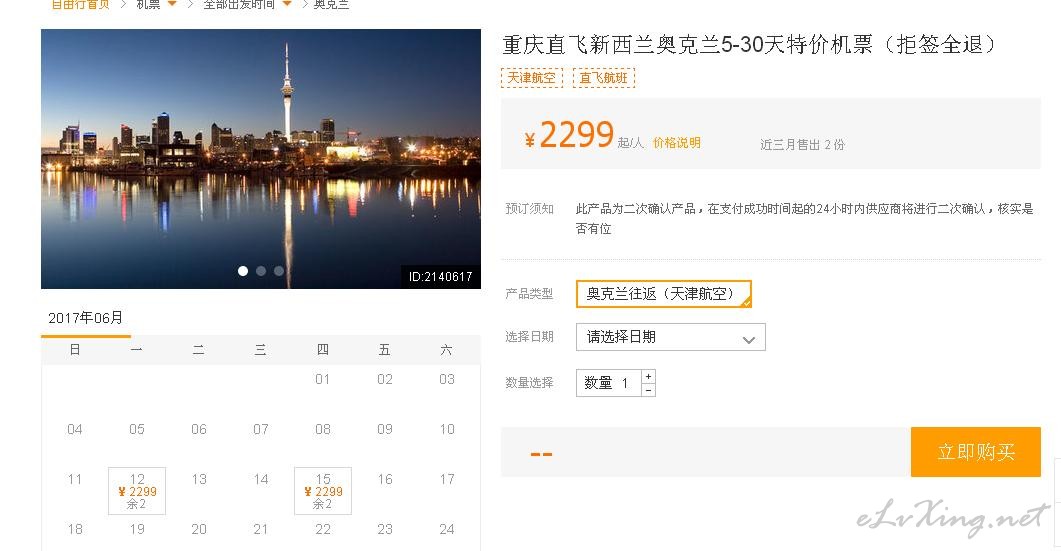
Task: Open the 价格说明 price explanation link
Action: pos(677,143)
